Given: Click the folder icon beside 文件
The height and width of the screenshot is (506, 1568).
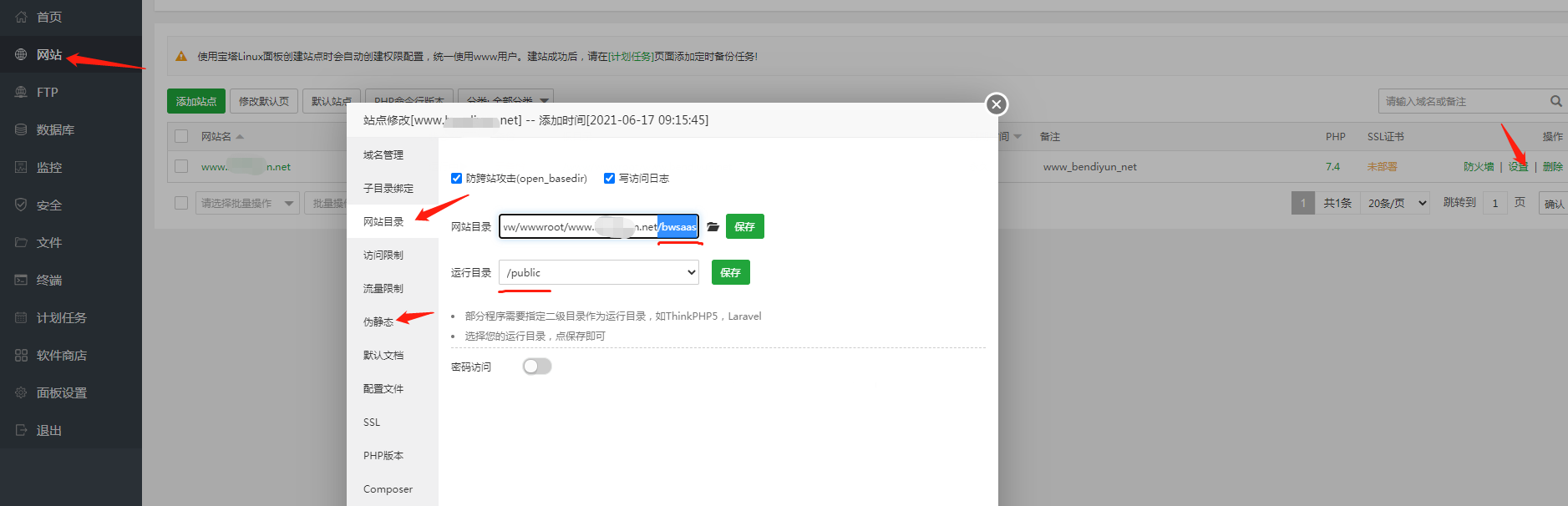Looking at the screenshot, I should [21, 242].
